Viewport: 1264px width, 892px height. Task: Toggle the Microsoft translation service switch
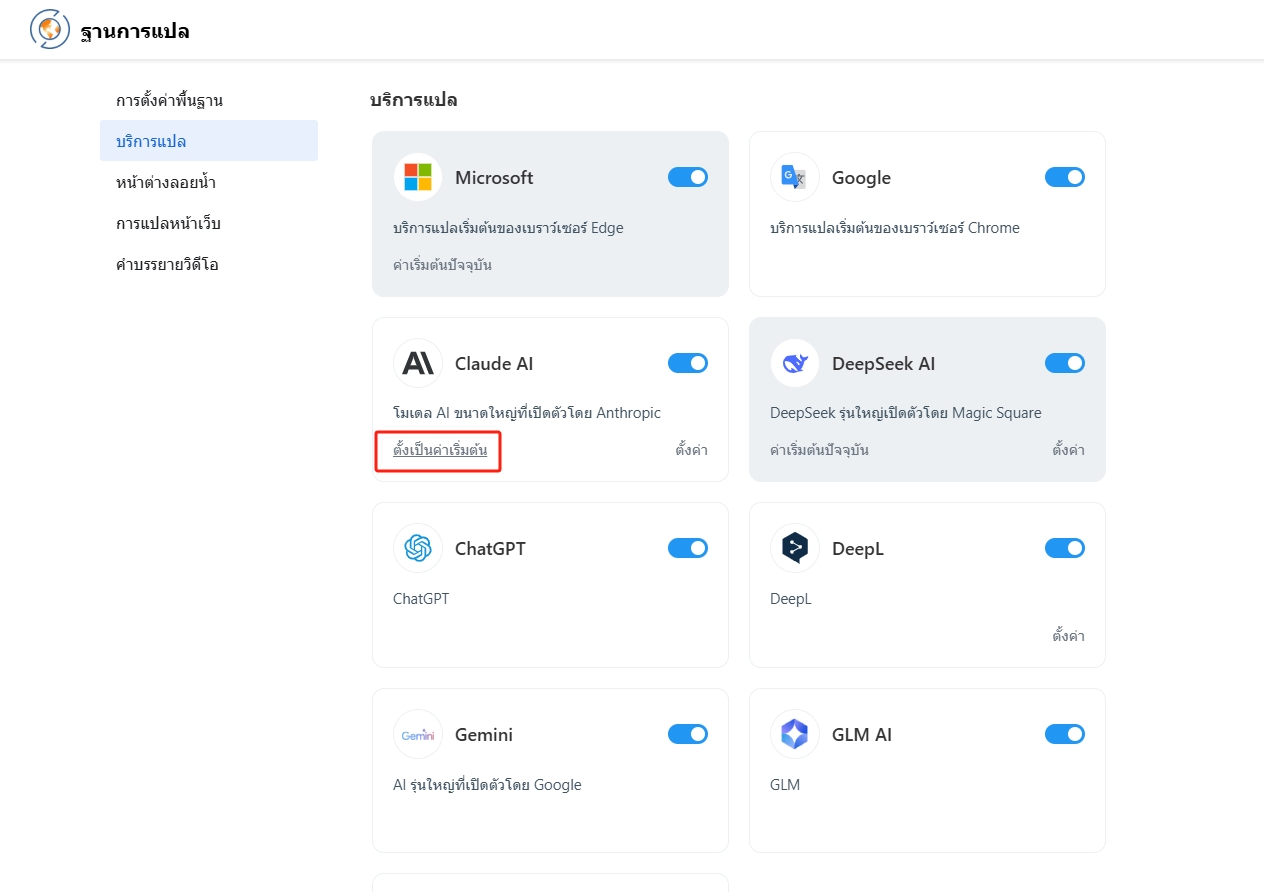(x=688, y=177)
